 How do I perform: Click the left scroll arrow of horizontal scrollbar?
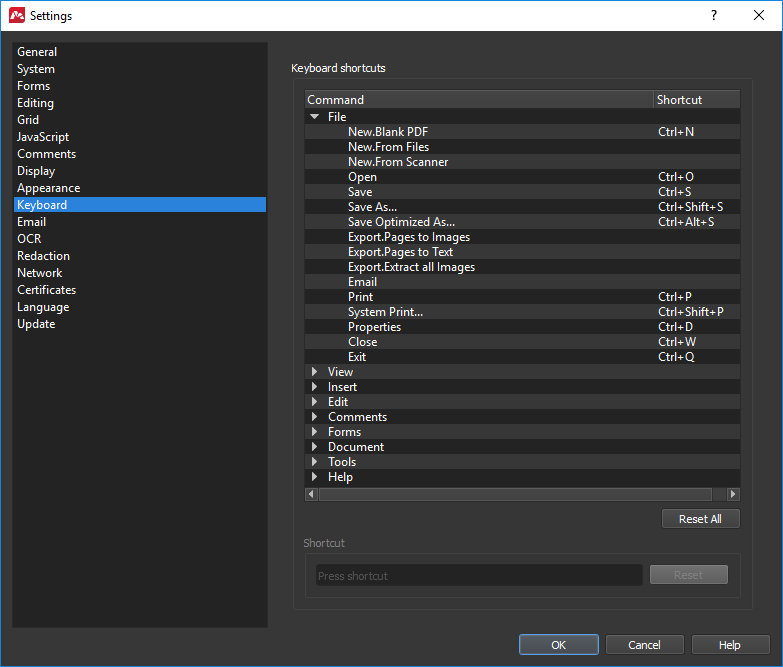(x=312, y=494)
